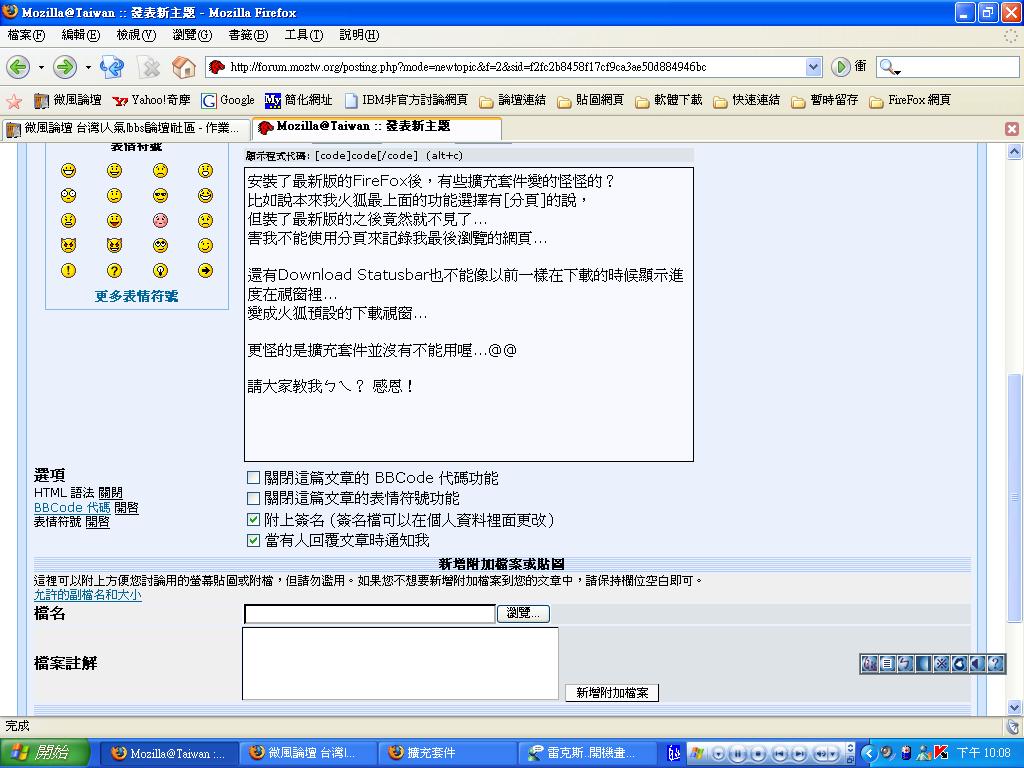Screen dimensions: 1024x768
Task: Open the Back button history dropdown arrow
Action: coord(41,67)
